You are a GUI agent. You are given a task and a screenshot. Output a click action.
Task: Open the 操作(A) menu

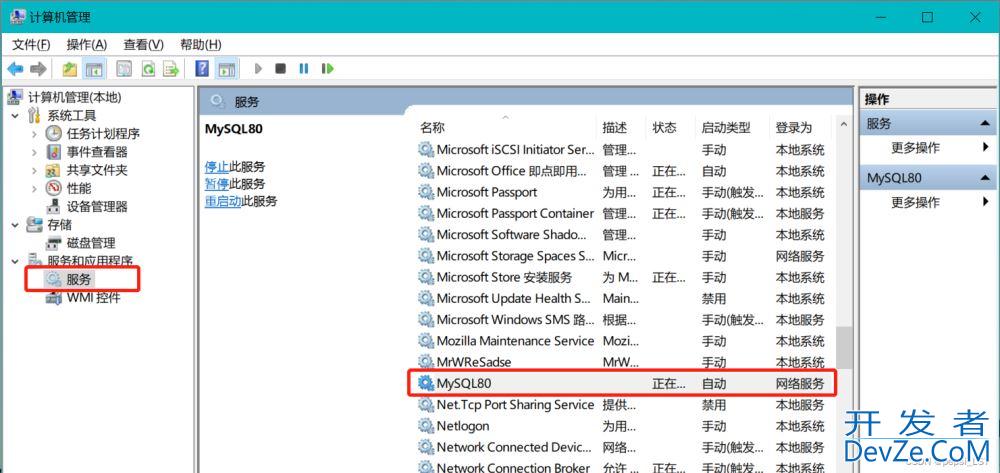(87, 45)
